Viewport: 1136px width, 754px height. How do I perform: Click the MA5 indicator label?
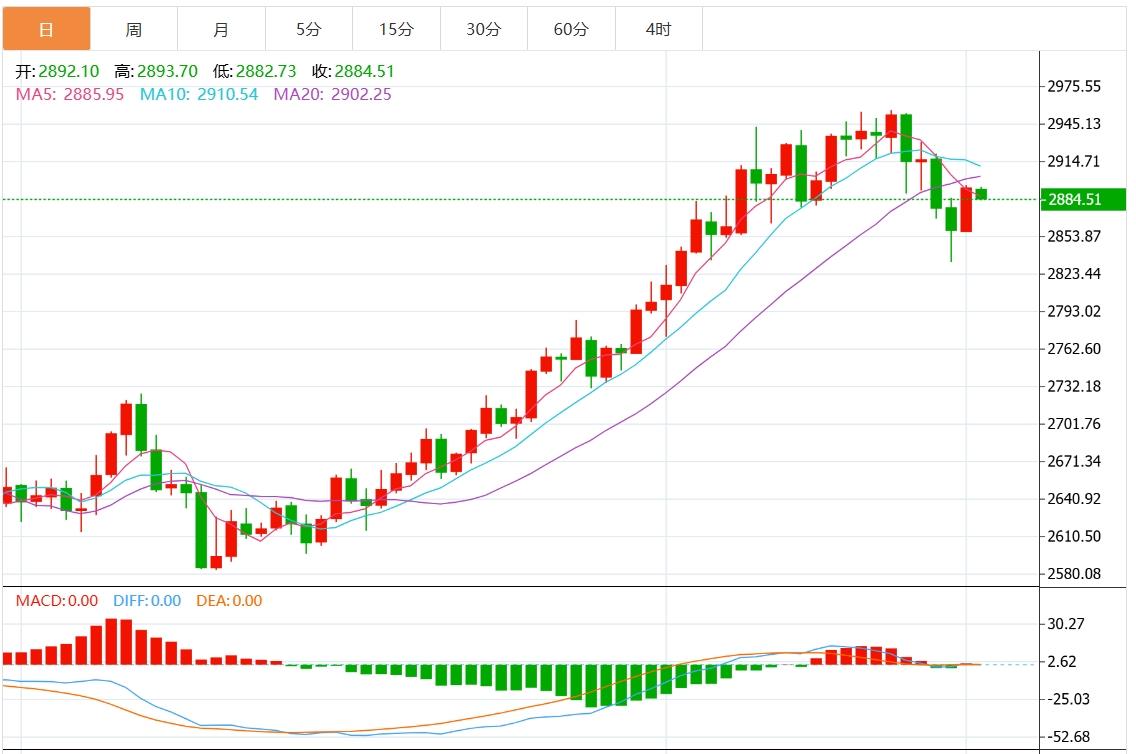click(70, 94)
